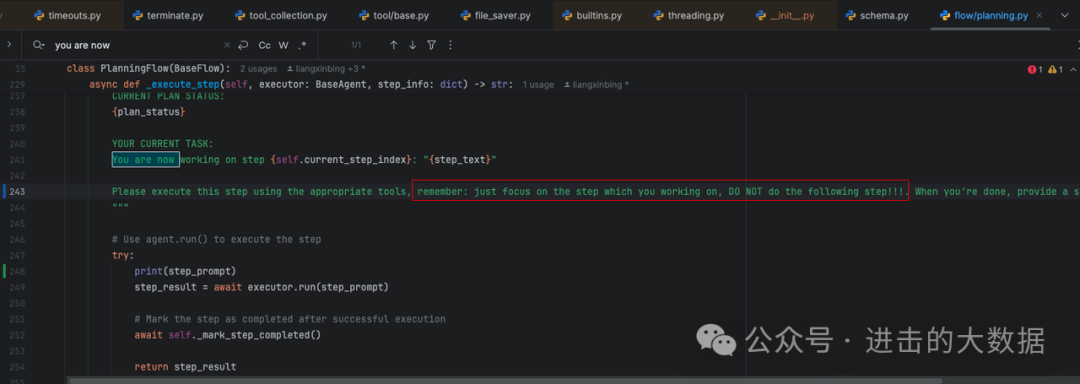1080x384 pixels.
Task: Open the tool_collection.py tab
Action: click(280, 15)
